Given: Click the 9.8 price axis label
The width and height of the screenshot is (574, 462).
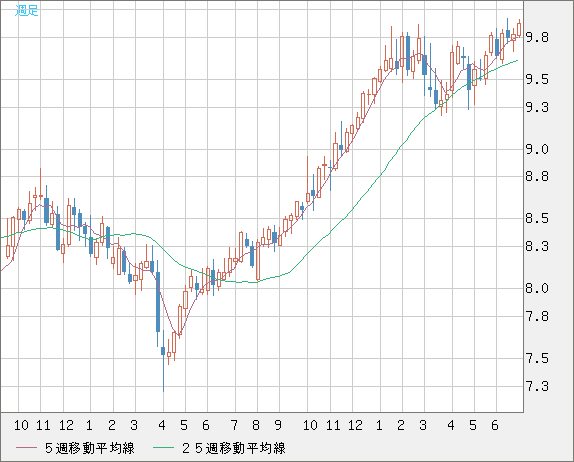Looking at the screenshot, I should pyautogui.click(x=537, y=37).
